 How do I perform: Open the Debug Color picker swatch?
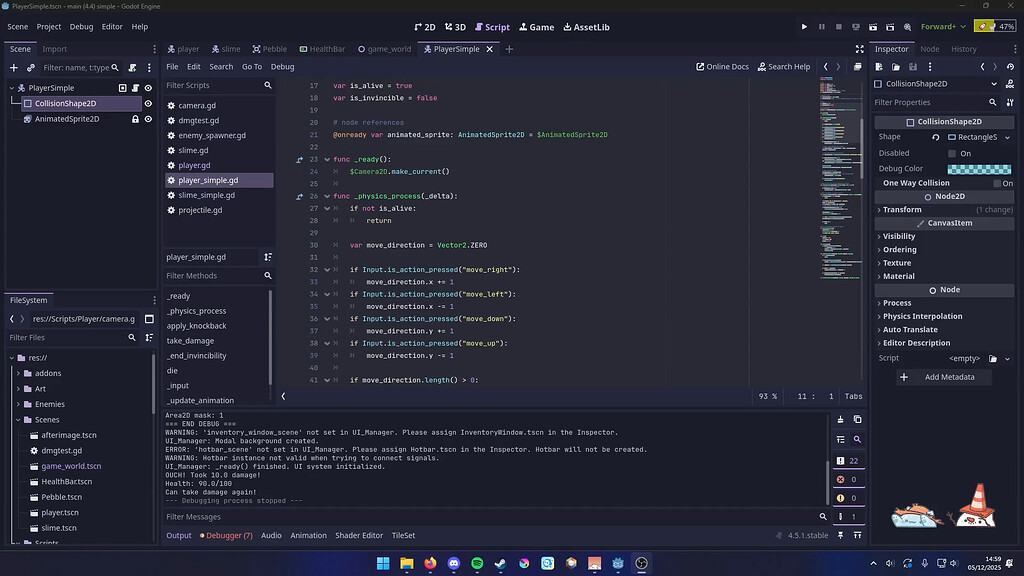[979, 168]
